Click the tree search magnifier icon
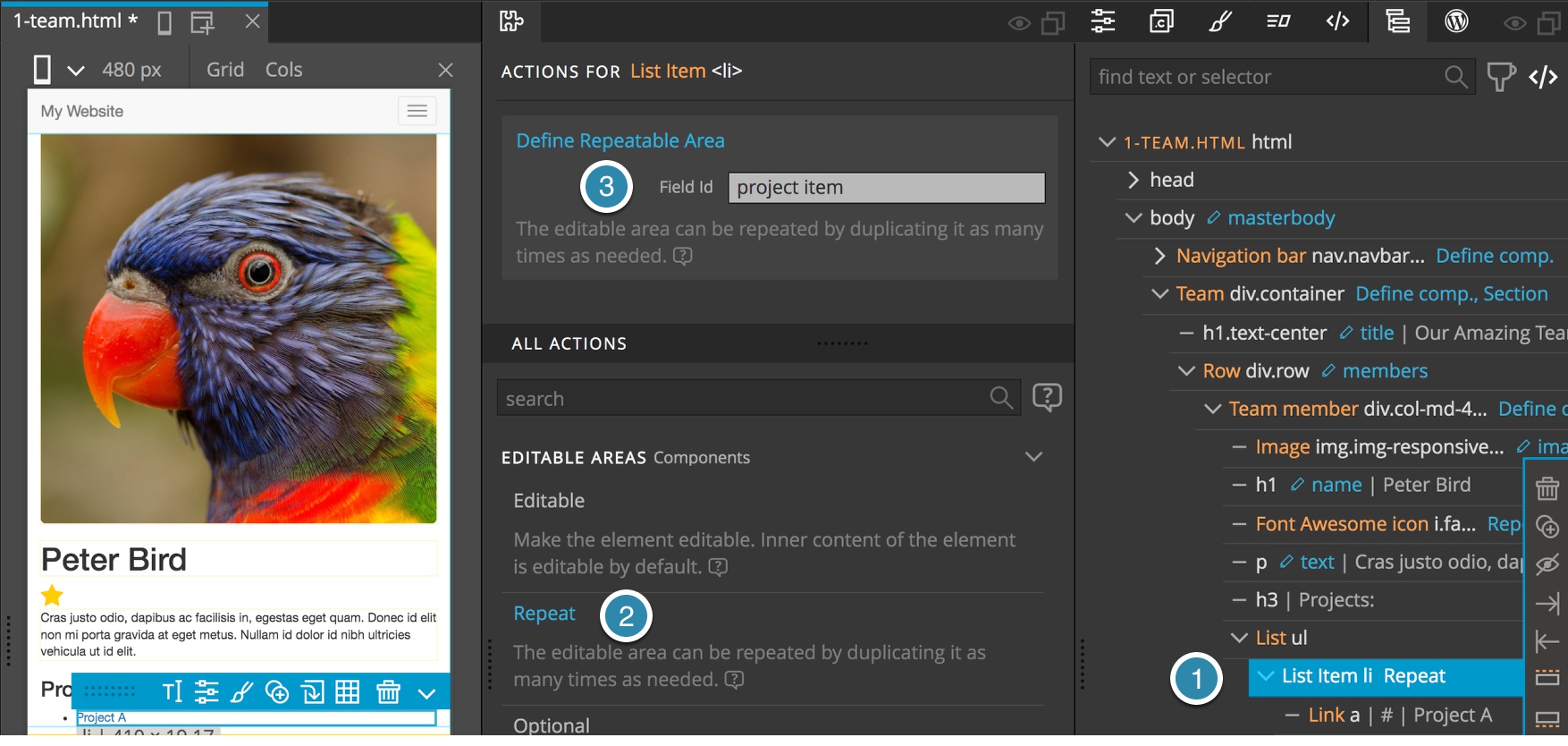Image resolution: width=1568 pixels, height=746 pixels. click(1456, 77)
